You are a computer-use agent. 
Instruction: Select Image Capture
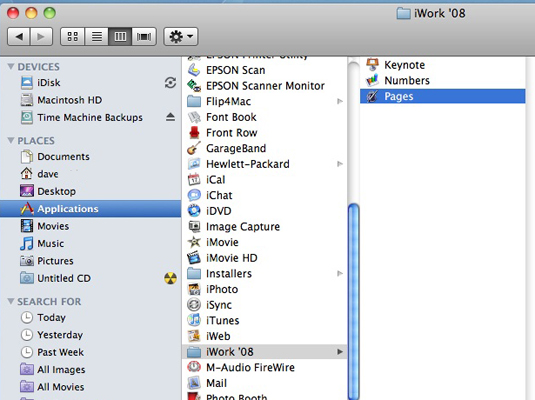click(265, 227)
